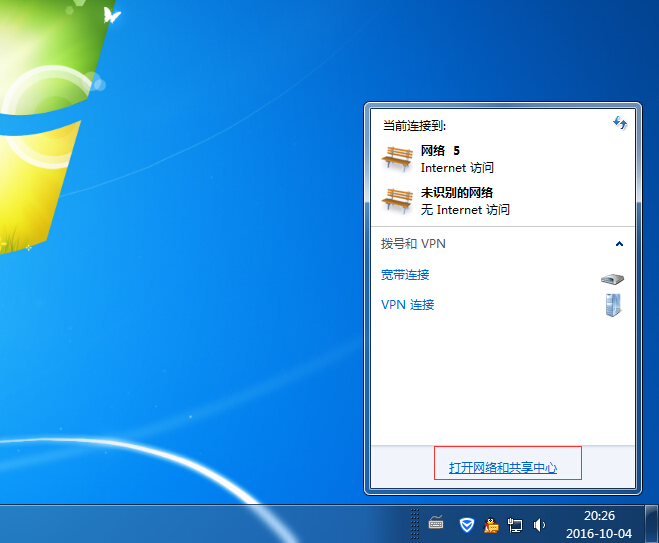
Task: Click the Show desktop button
Action: 652,524
